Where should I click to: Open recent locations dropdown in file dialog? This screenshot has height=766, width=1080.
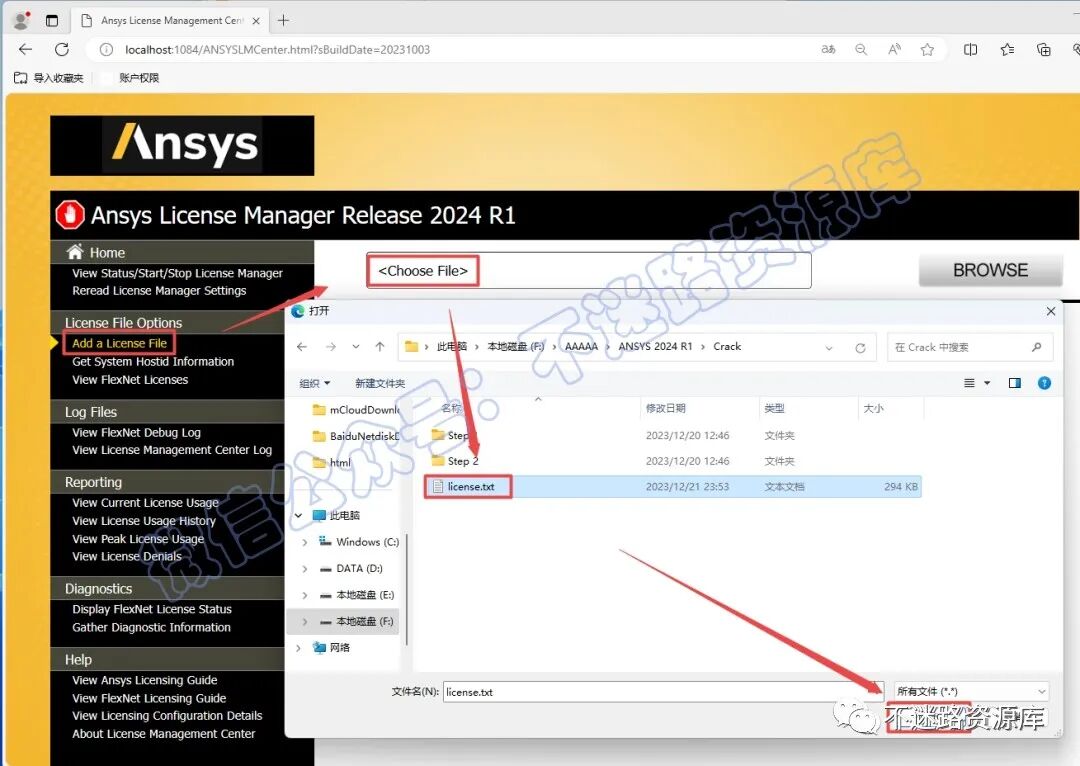point(355,346)
